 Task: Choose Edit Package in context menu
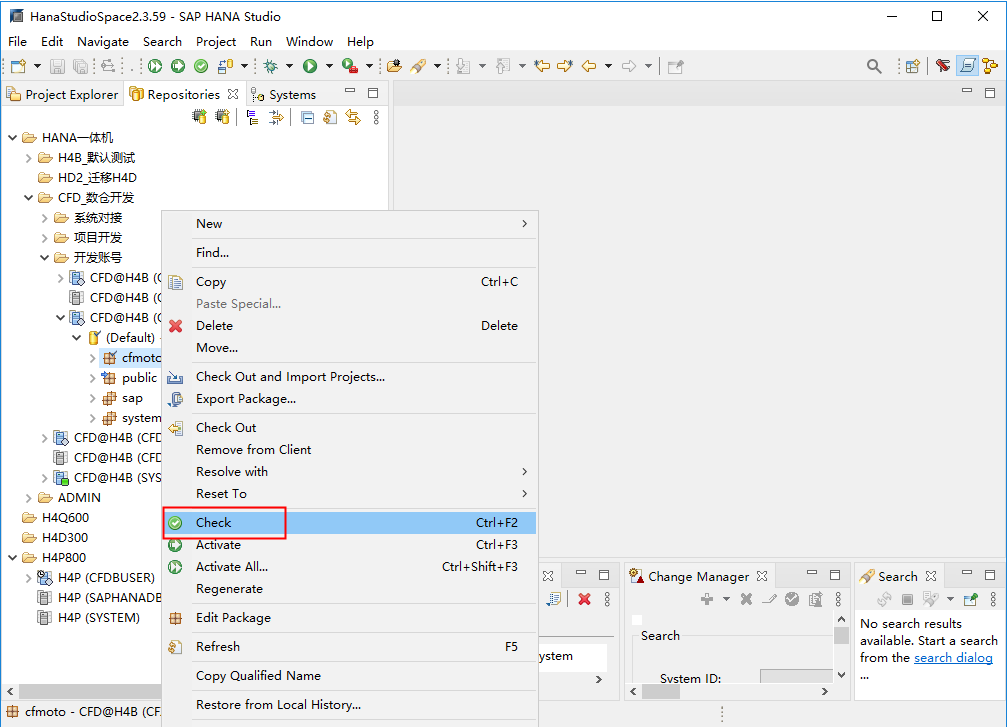click(349, 618)
